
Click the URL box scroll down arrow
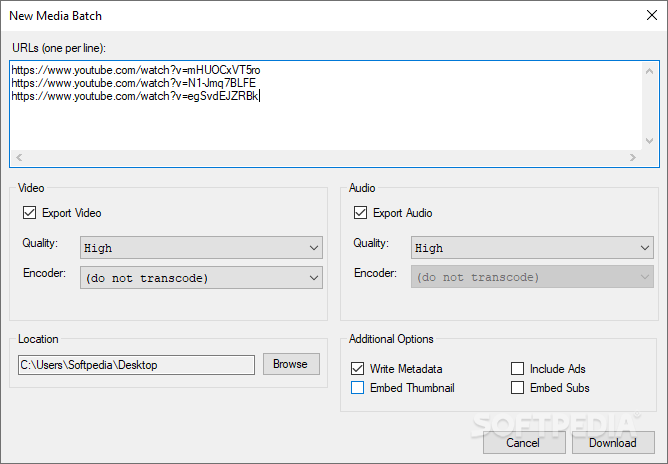coord(649,141)
